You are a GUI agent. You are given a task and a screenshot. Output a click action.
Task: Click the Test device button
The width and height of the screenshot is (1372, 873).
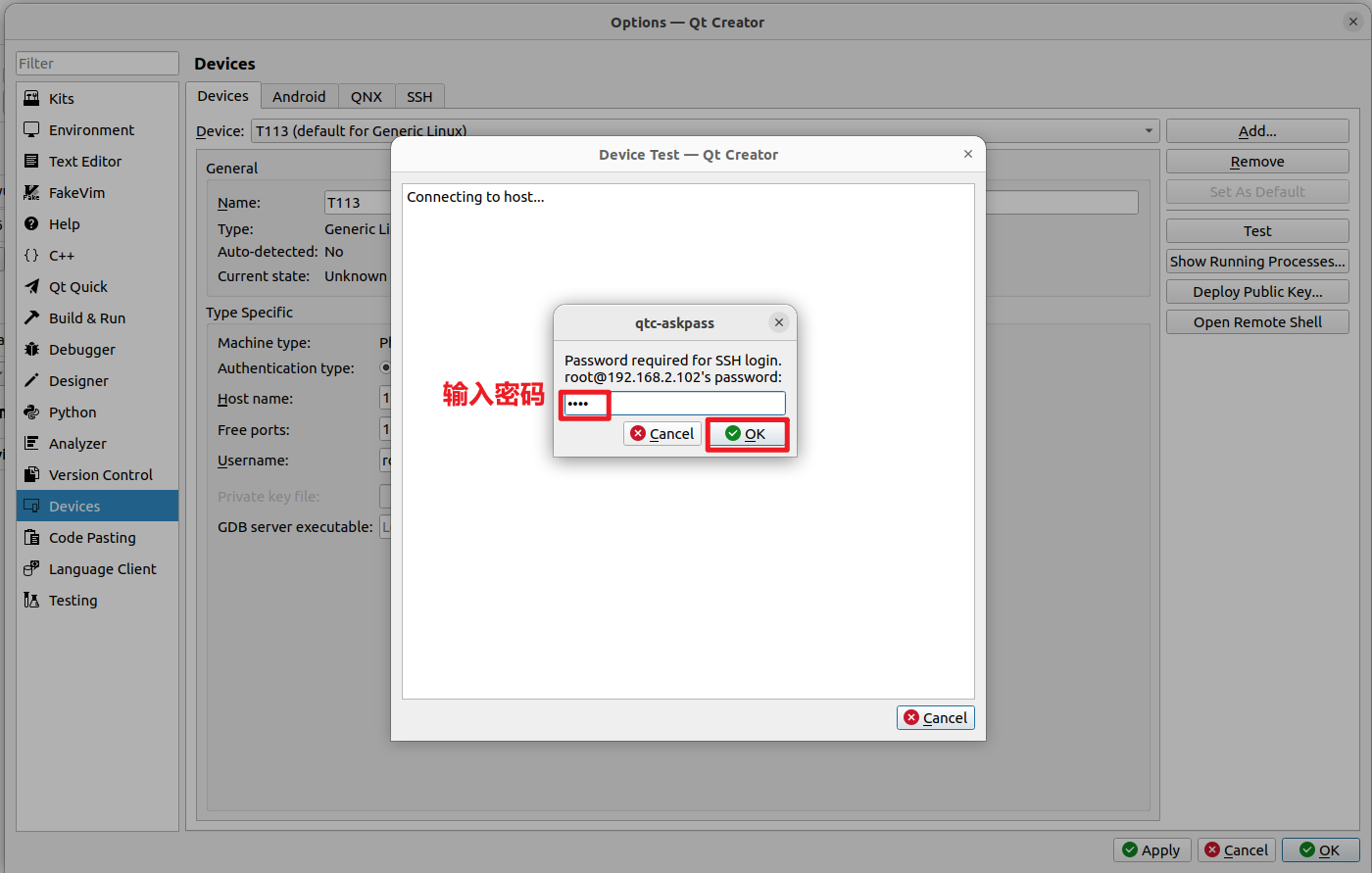click(x=1257, y=230)
